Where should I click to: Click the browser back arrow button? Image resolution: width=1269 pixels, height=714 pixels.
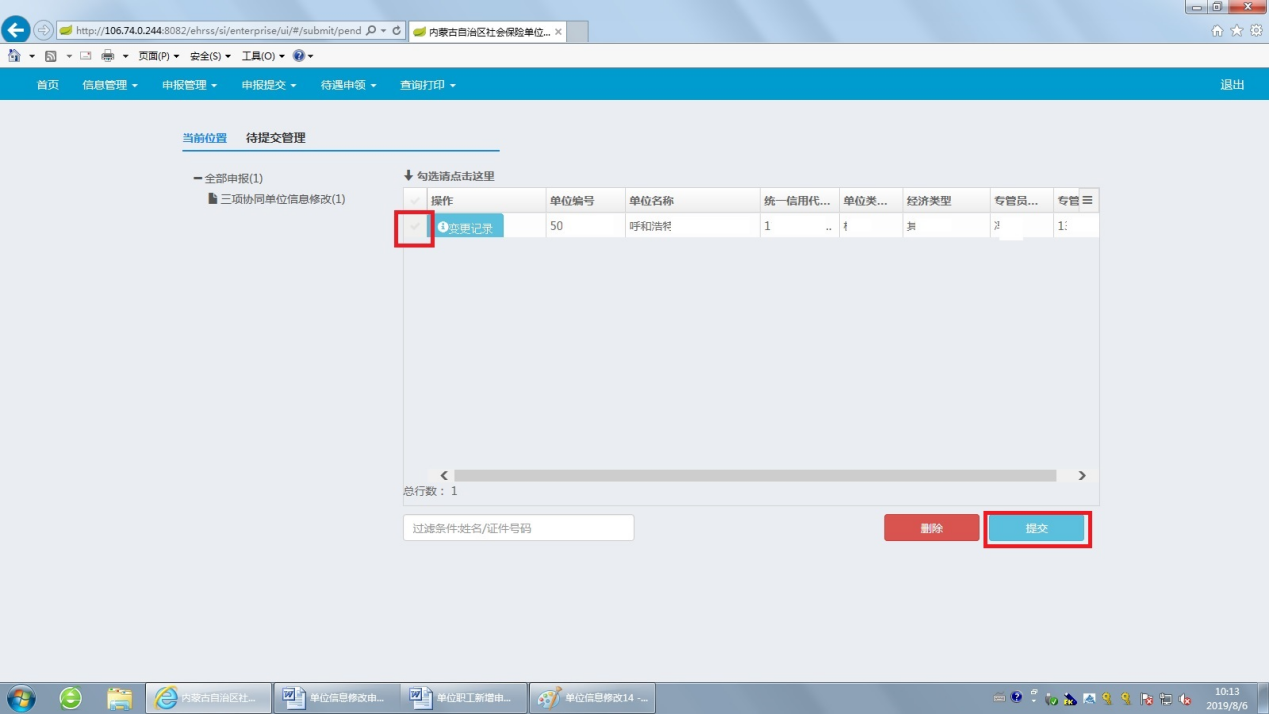point(16,30)
